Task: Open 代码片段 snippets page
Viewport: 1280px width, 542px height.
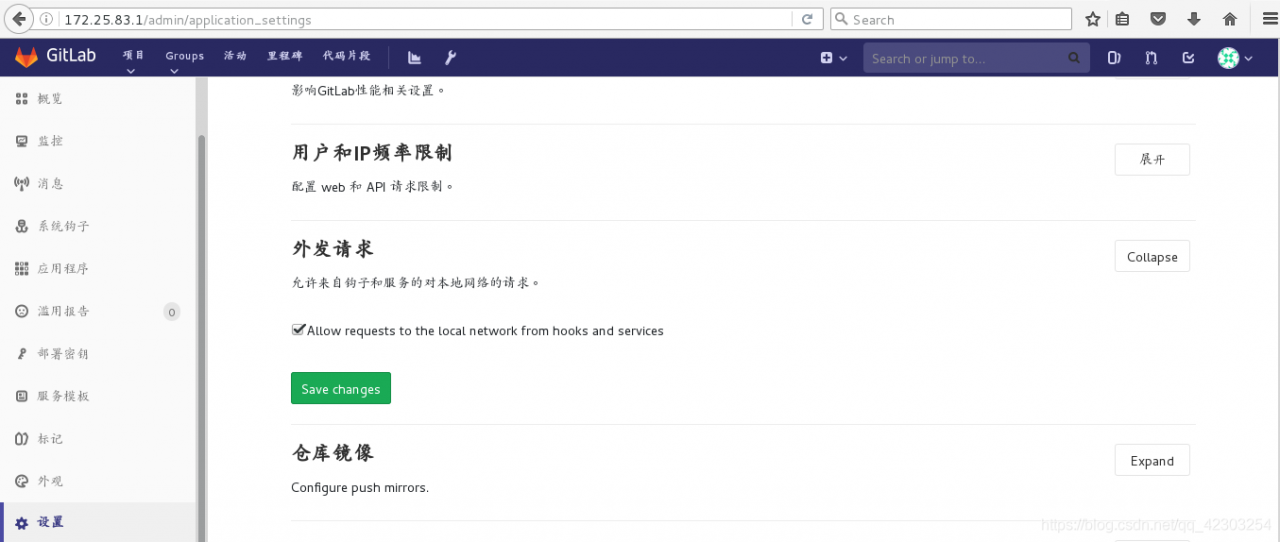Action: tap(346, 56)
